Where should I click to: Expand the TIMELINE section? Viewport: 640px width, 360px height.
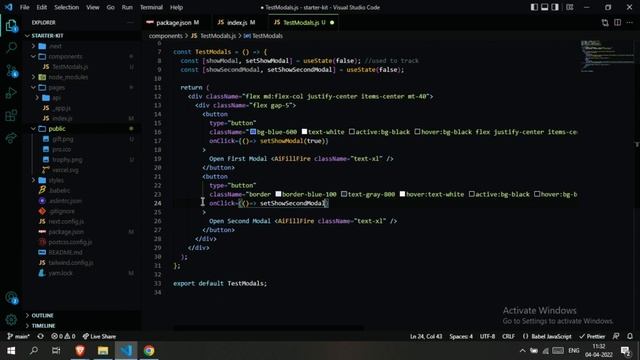tap(43, 326)
